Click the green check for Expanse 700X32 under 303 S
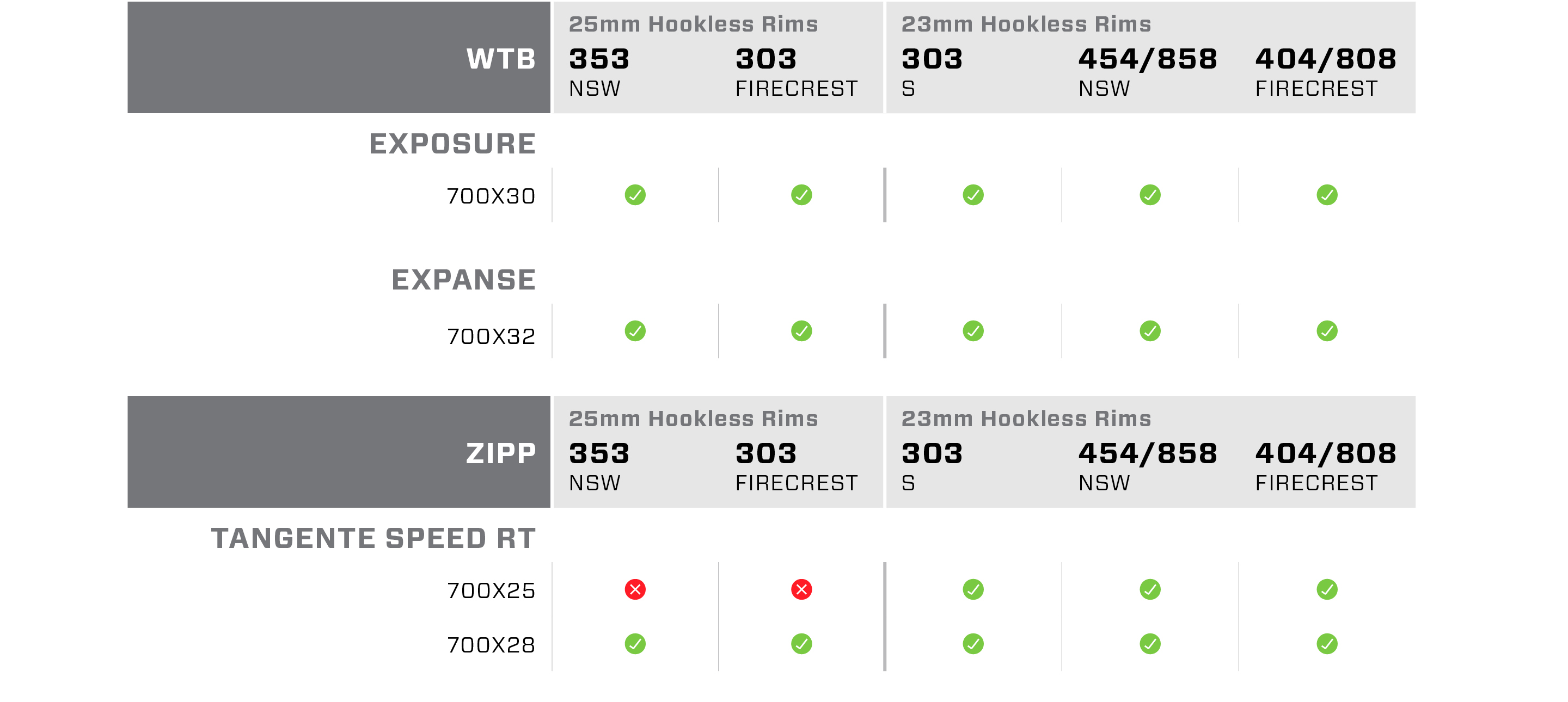1568x702 pixels. click(x=973, y=331)
